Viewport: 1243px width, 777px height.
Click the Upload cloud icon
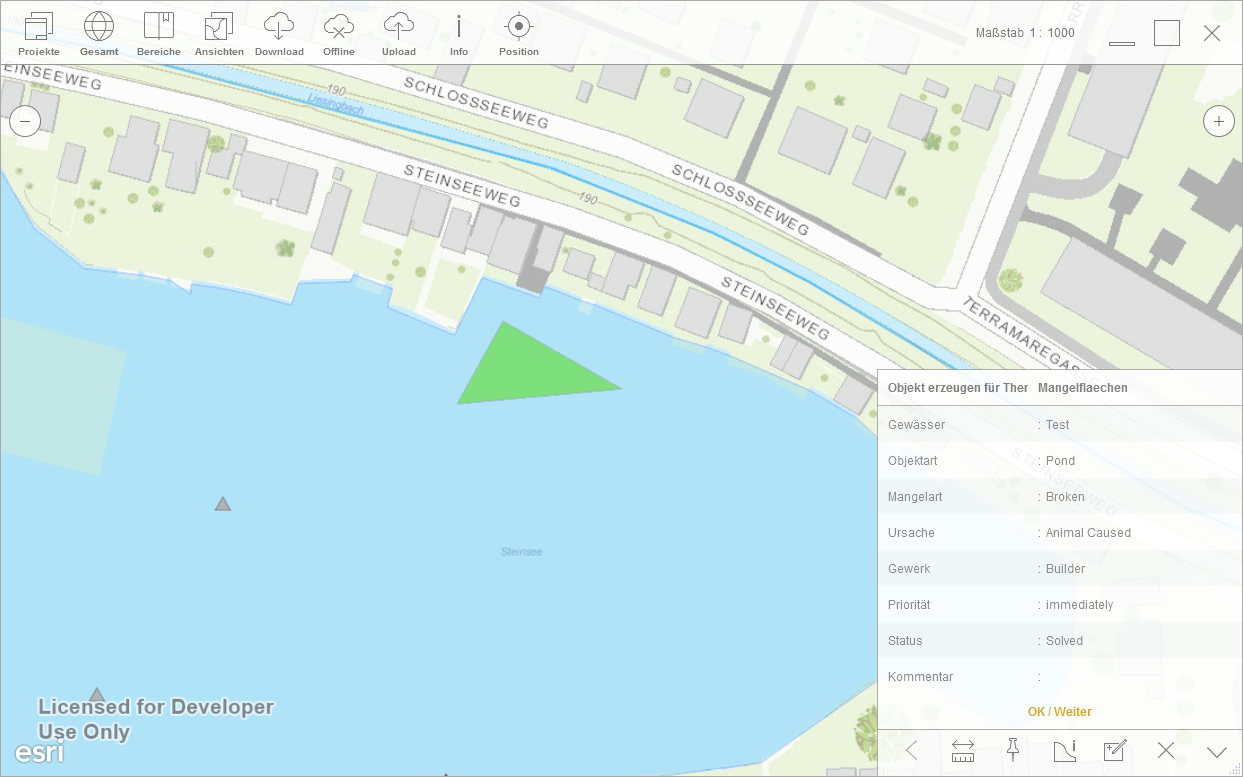coord(399,34)
